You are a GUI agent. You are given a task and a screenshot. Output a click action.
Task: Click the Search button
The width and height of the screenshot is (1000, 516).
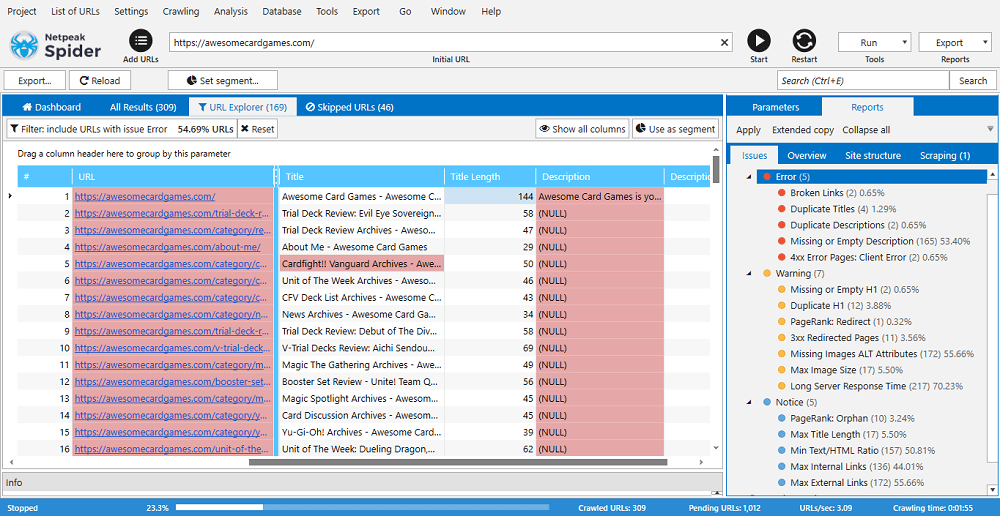pos(973,80)
